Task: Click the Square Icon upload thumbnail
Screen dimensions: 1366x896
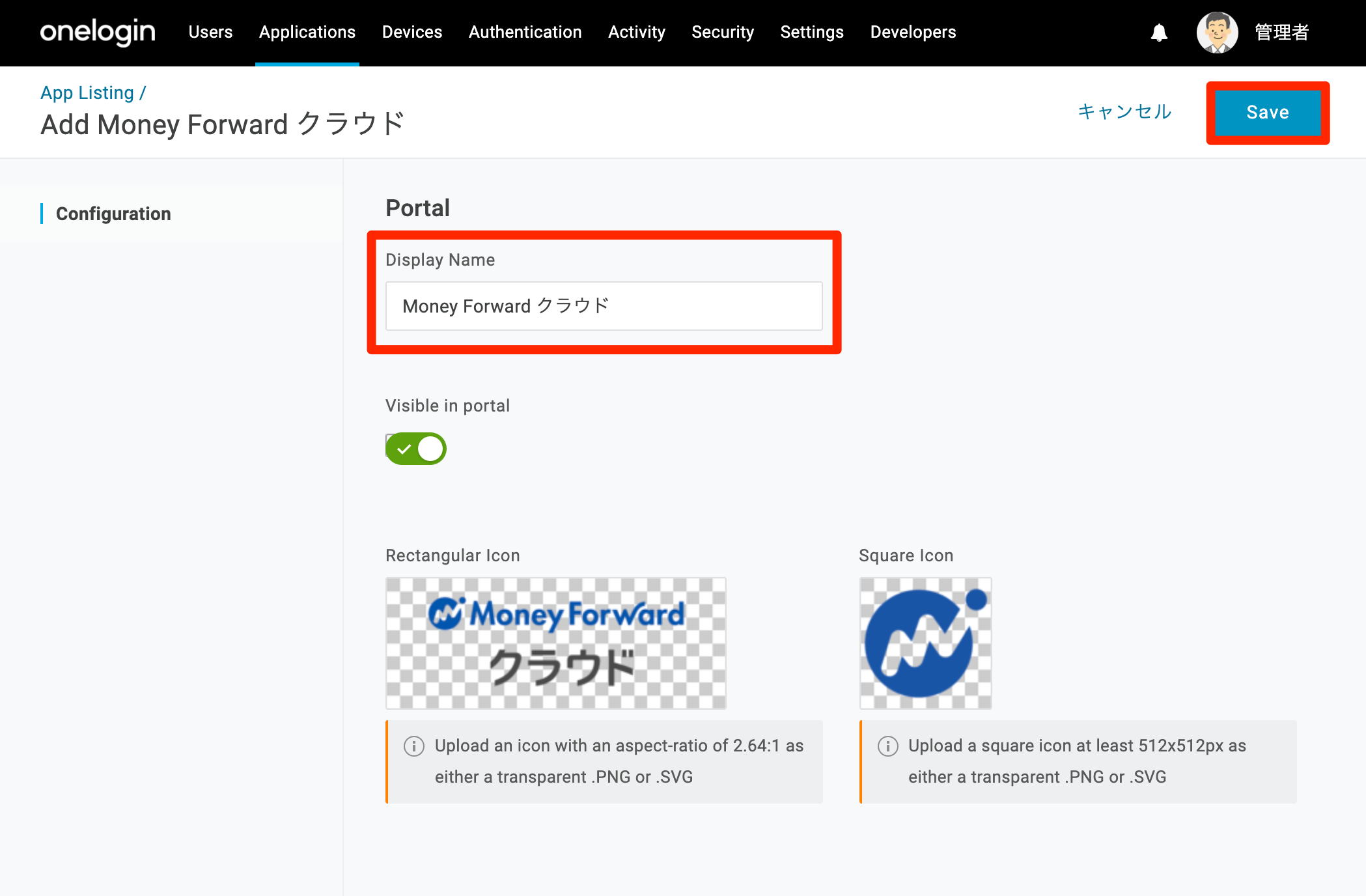Action: 926,643
